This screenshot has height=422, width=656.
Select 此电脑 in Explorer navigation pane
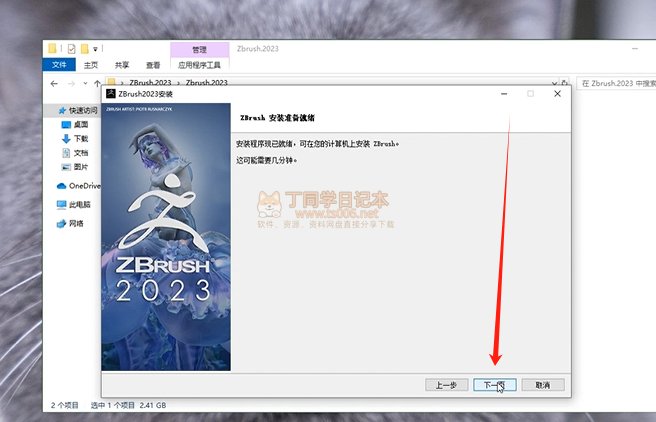tap(79, 205)
